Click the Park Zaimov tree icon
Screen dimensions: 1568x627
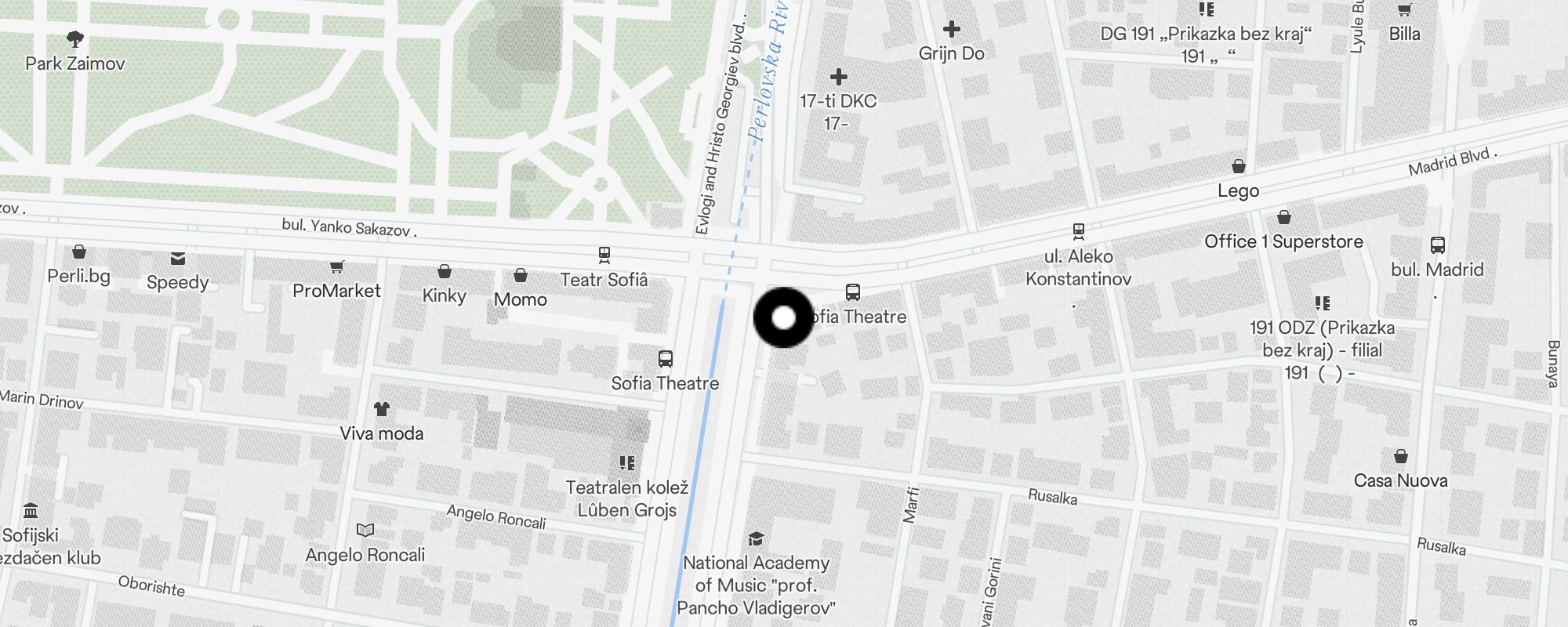(x=75, y=38)
